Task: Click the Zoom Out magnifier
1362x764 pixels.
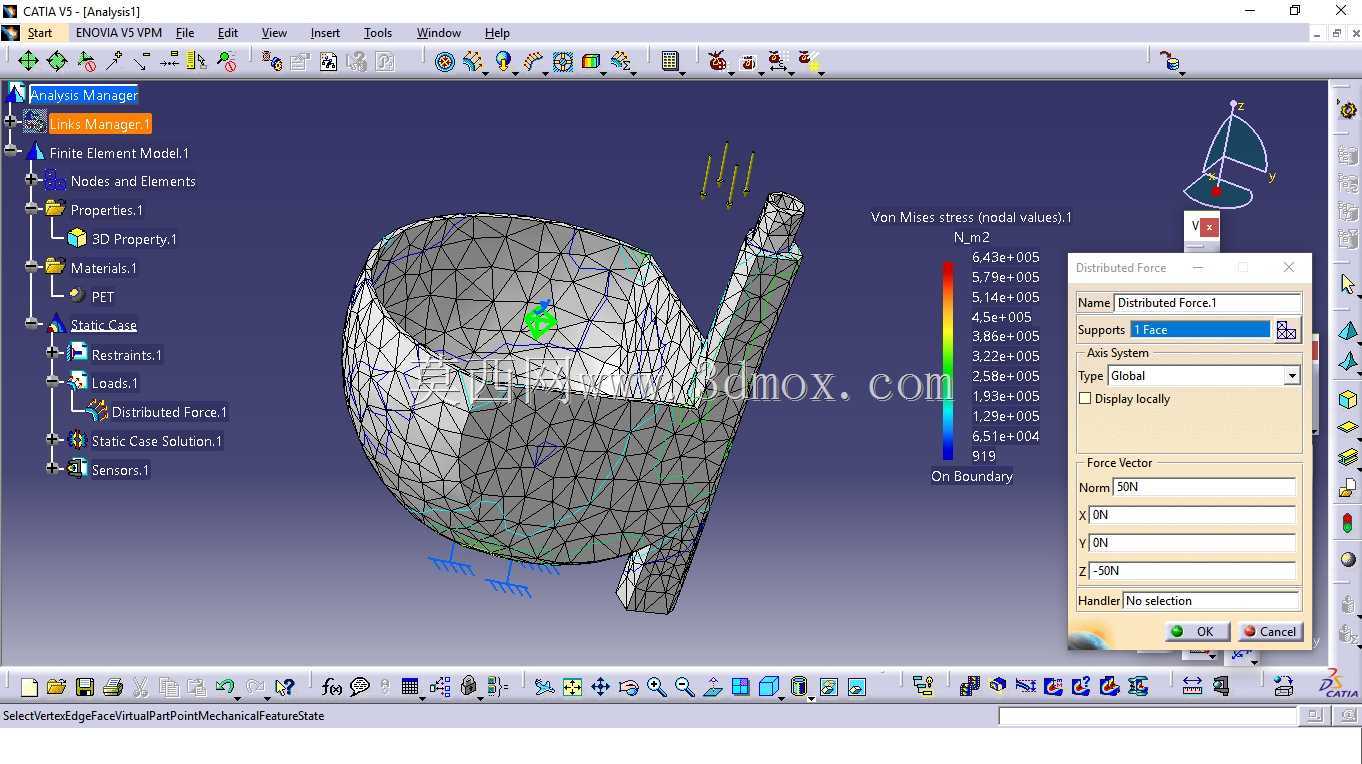Action: pos(684,687)
